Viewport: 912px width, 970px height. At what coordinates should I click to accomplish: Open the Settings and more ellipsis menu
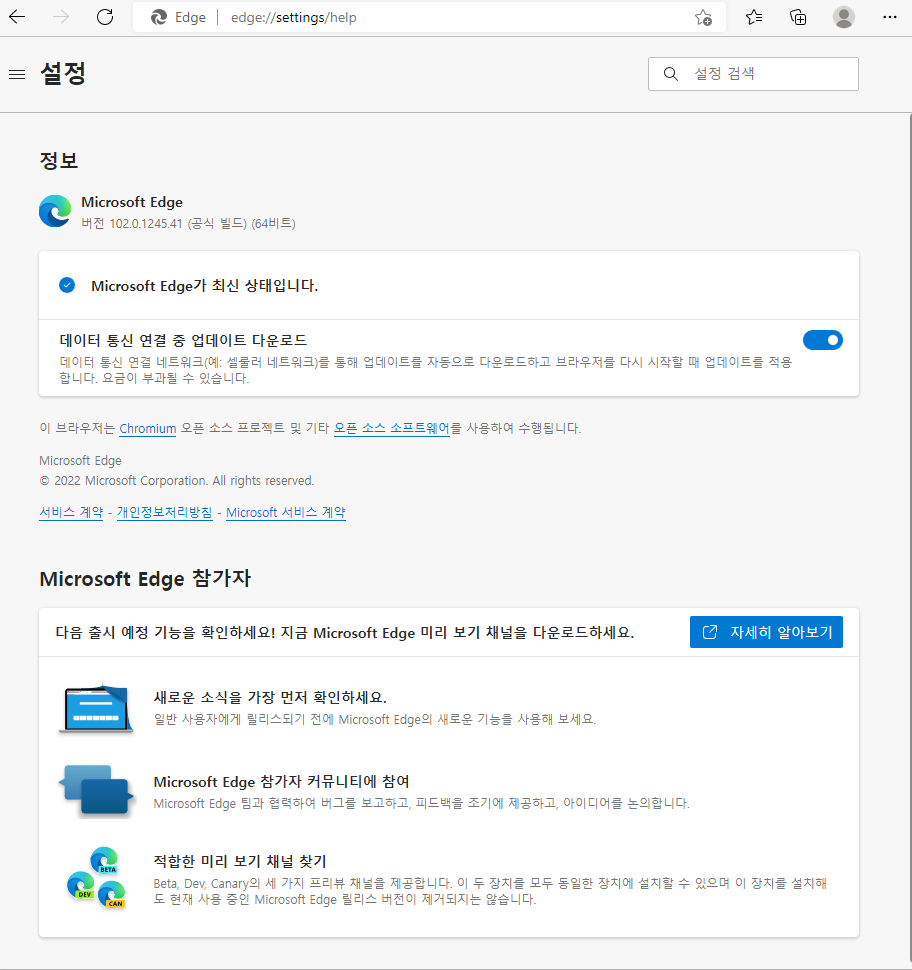click(x=890, y=17)
